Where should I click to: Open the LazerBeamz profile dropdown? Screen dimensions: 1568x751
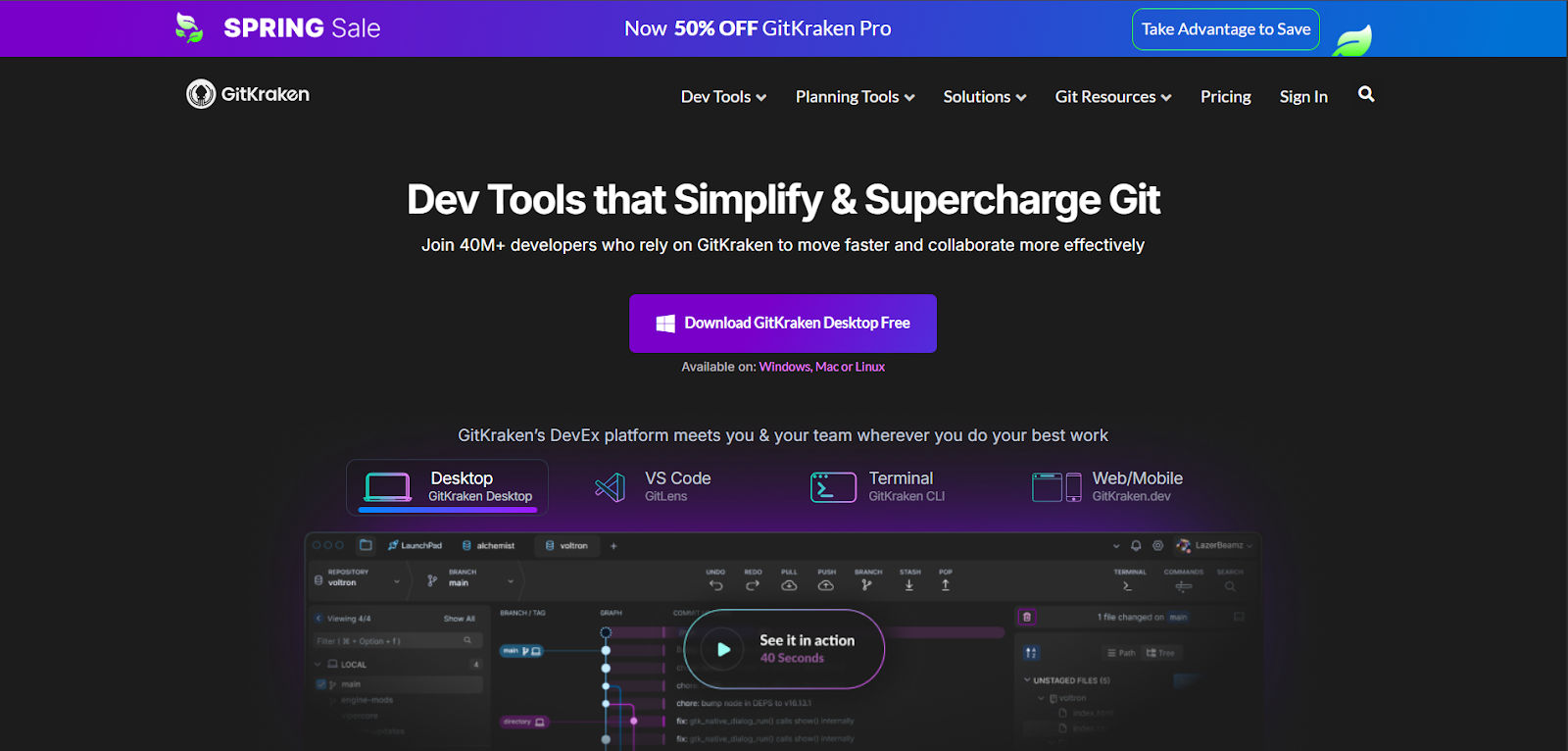tap(1215, 545)
